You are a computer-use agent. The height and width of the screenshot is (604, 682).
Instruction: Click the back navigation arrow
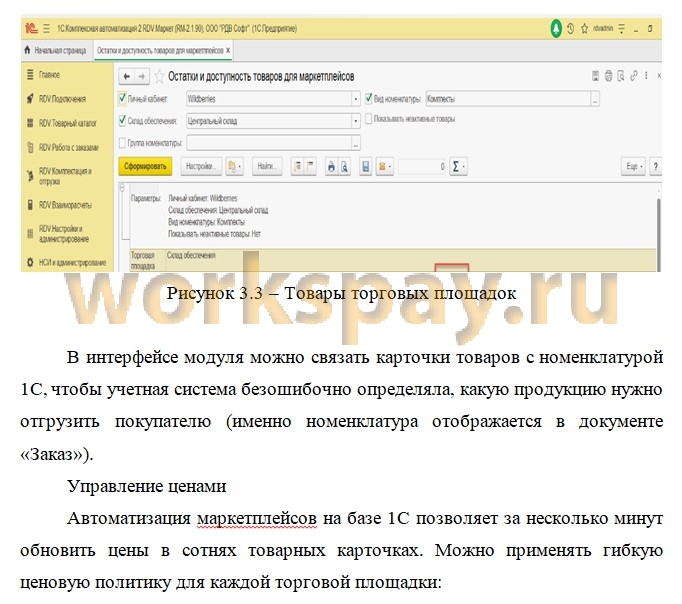click(127, 76)
